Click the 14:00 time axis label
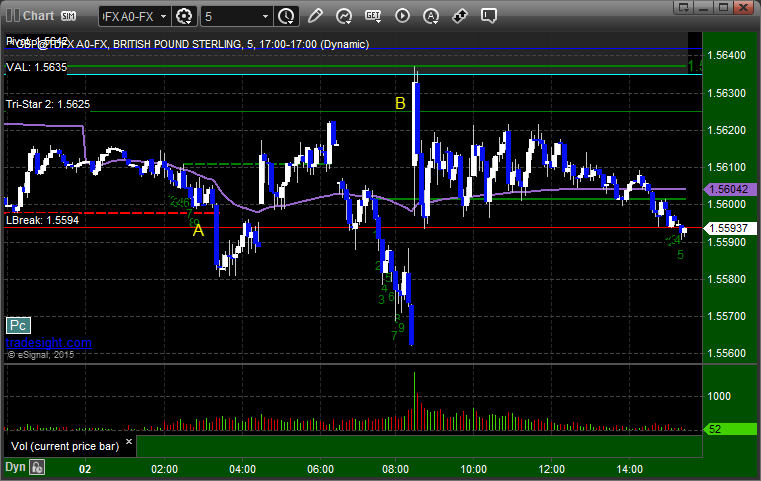761x481 pixels. coord(629,469)
